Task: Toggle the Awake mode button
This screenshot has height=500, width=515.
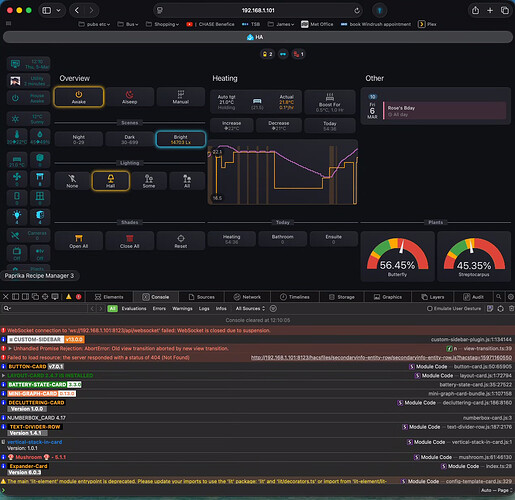Action: pyautogui.click(x=79, y=97)
